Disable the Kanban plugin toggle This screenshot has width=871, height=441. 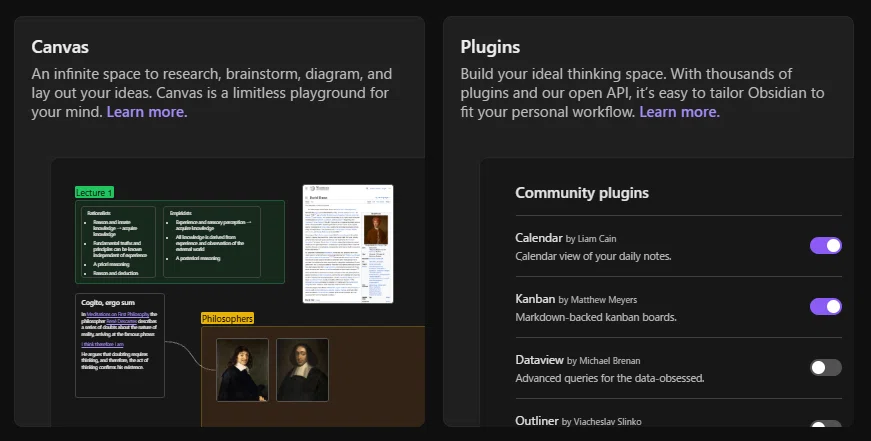(825, 307)
